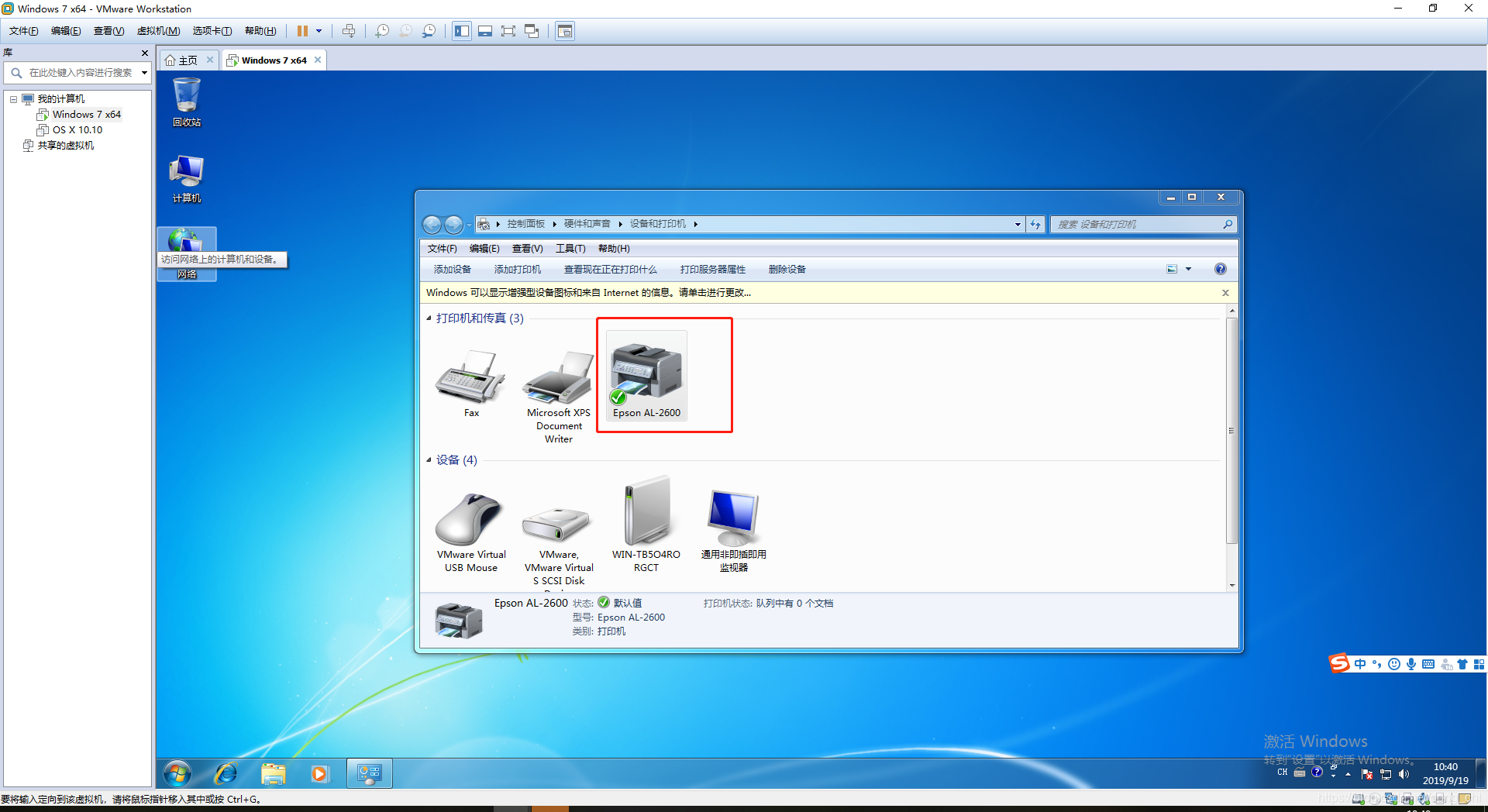Click the 删除设备 command
This screenshot has width=1488, height=812.
(x=787, y=270)
